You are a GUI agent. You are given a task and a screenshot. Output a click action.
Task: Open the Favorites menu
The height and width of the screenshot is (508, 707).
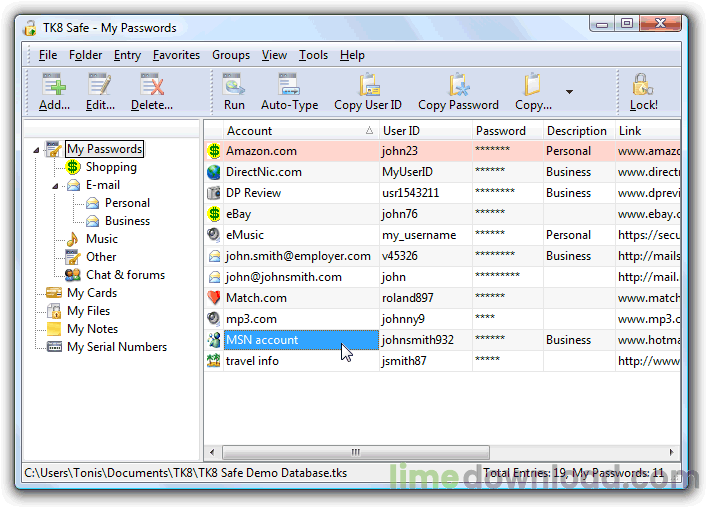[x=176, y=55]
